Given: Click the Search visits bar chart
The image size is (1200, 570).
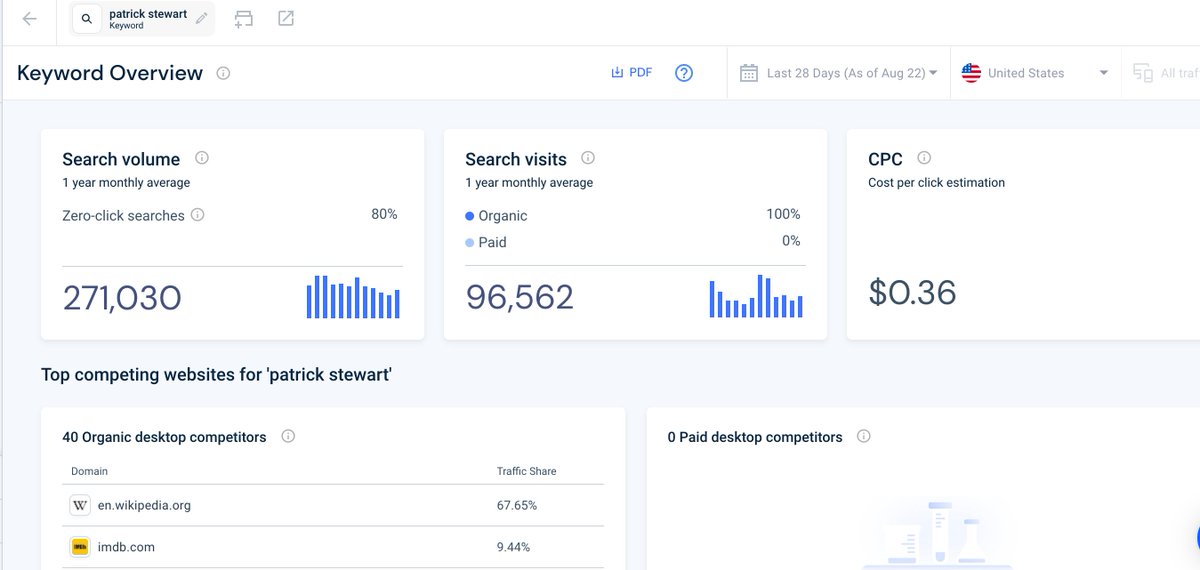Looking at the screenshot, I should click(x=756, y=296).
